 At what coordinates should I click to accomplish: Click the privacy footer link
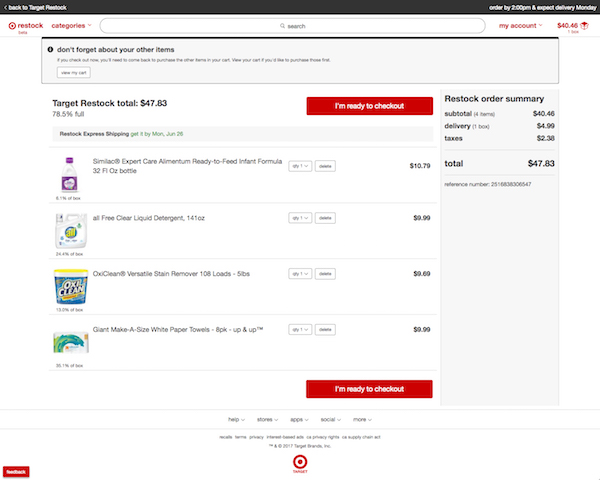click(256, 437)
